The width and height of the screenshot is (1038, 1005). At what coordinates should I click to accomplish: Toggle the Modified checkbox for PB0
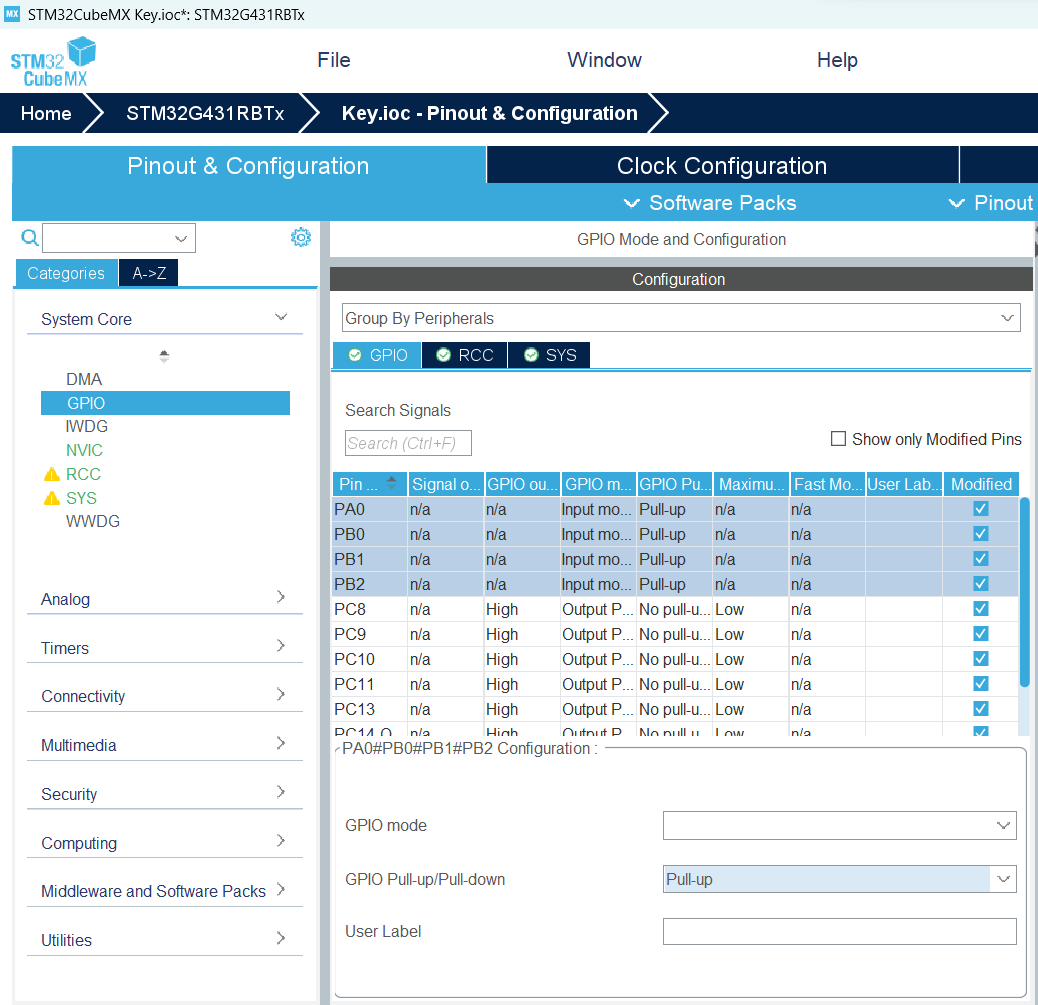pos(981,534)
